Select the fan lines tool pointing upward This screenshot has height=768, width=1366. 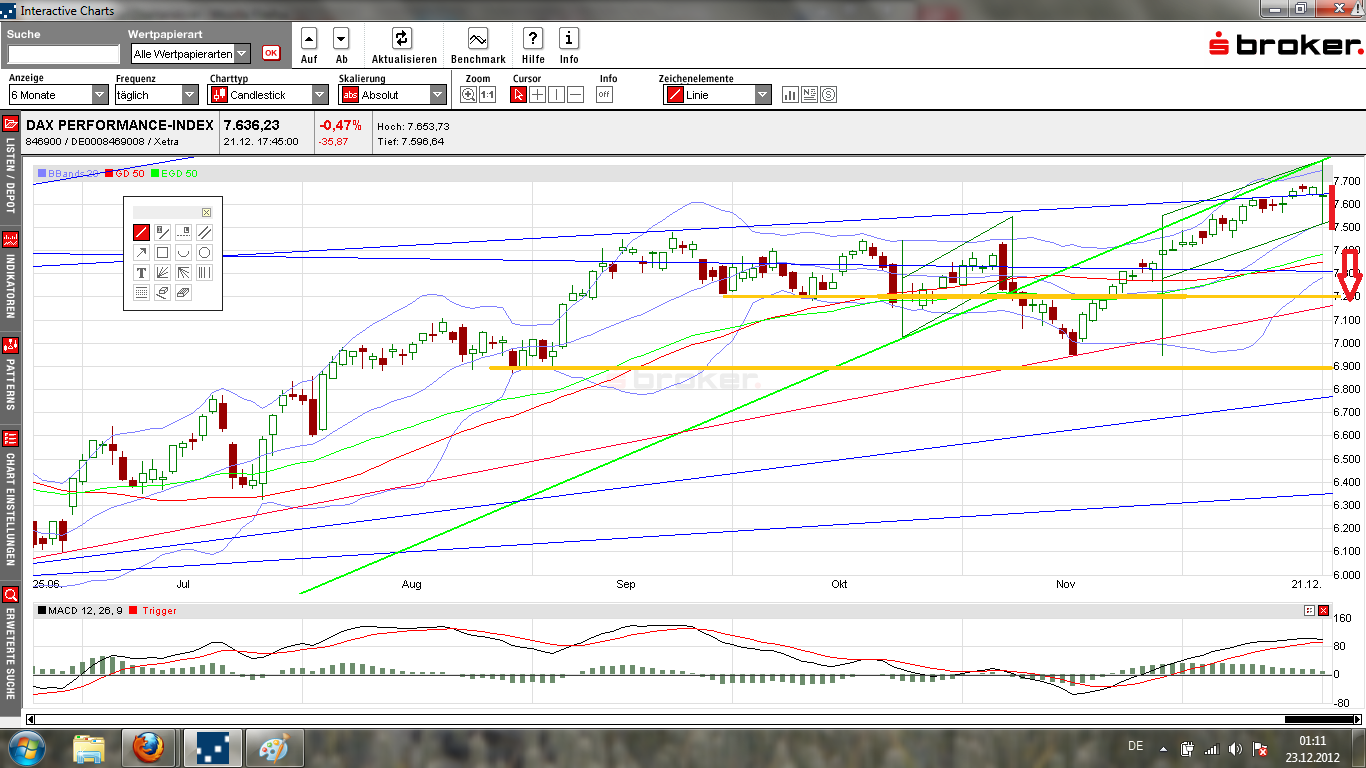pyautogui.click(x=162, y=273)
